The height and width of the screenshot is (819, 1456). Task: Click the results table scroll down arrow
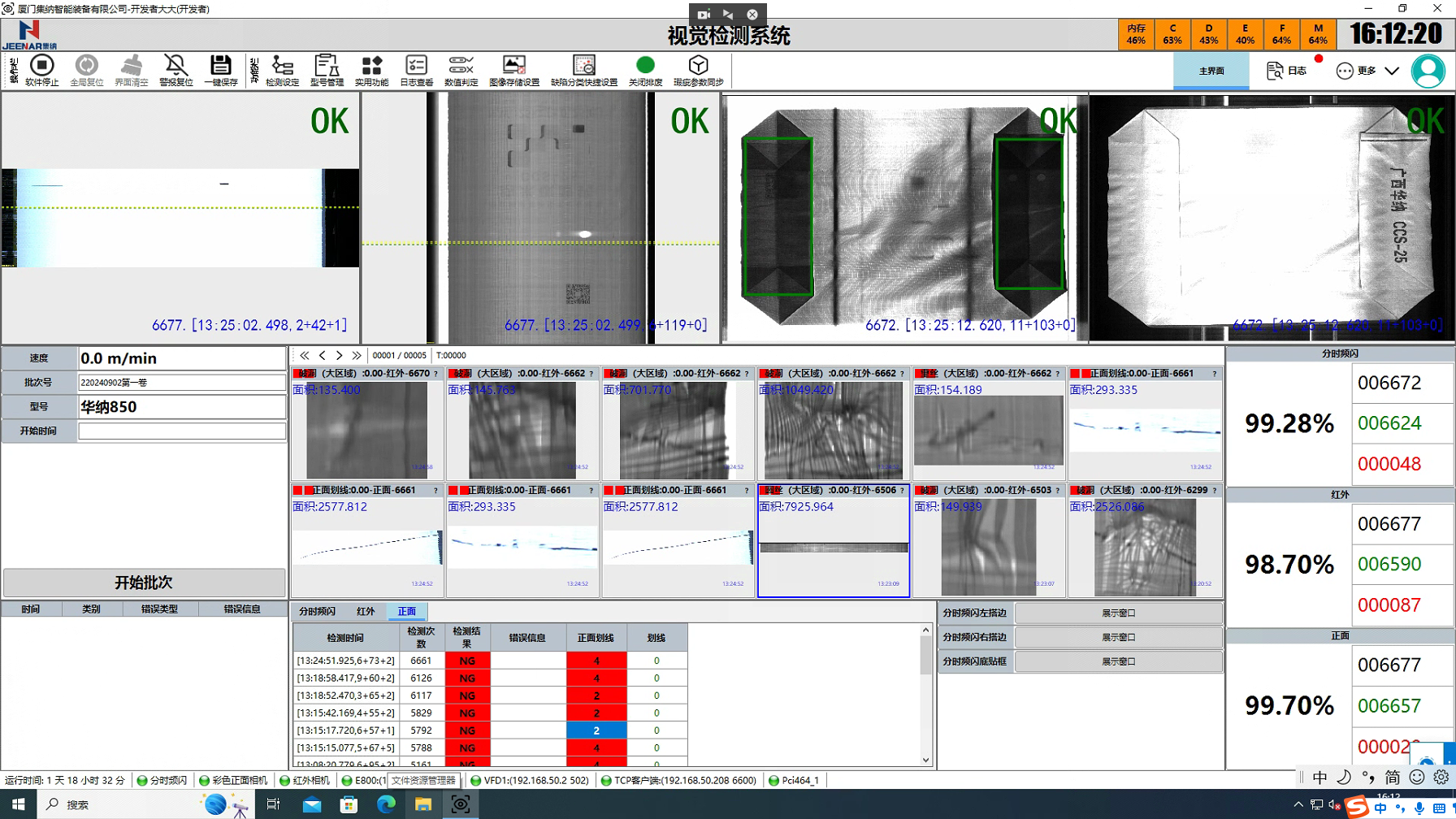[925, 760]
